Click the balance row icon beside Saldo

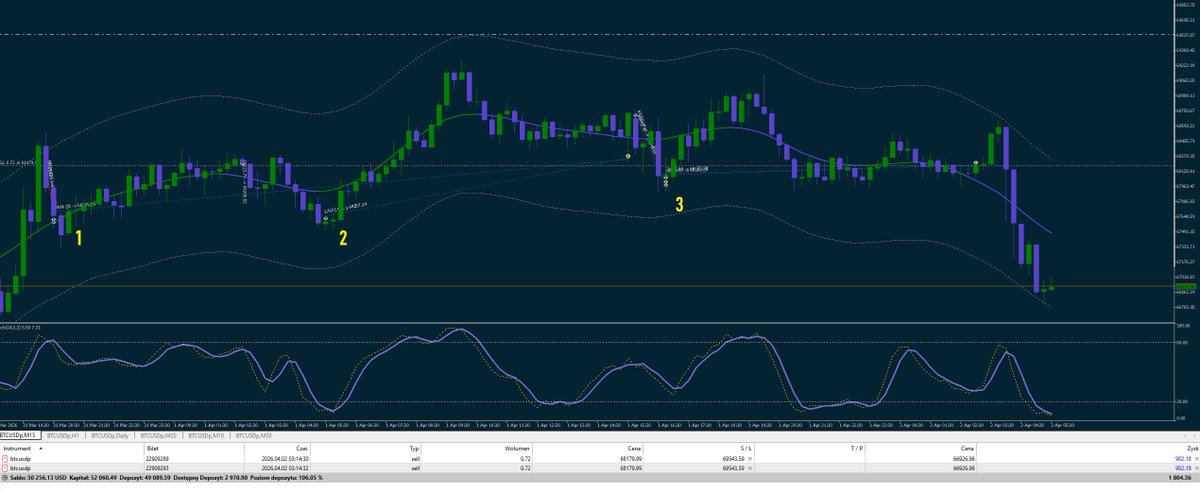pos(4,479)
